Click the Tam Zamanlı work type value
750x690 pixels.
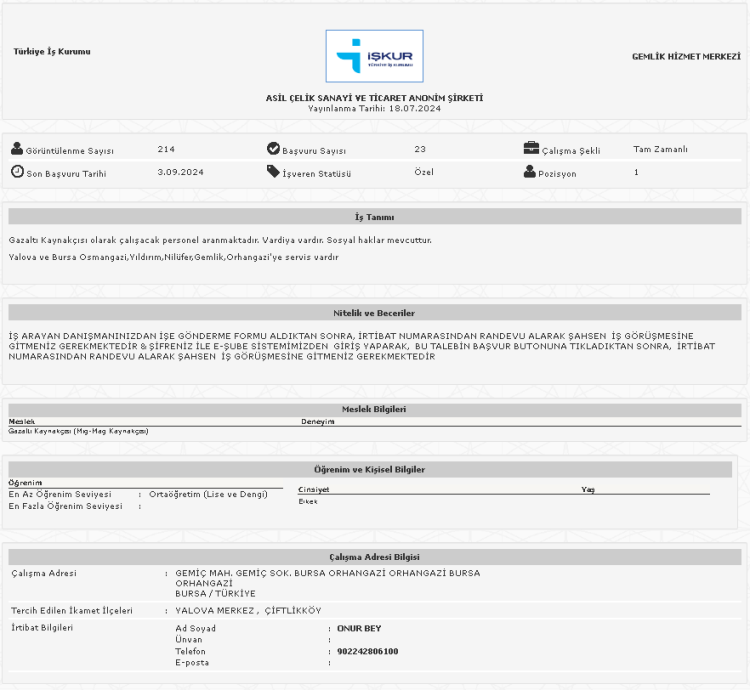660,149
